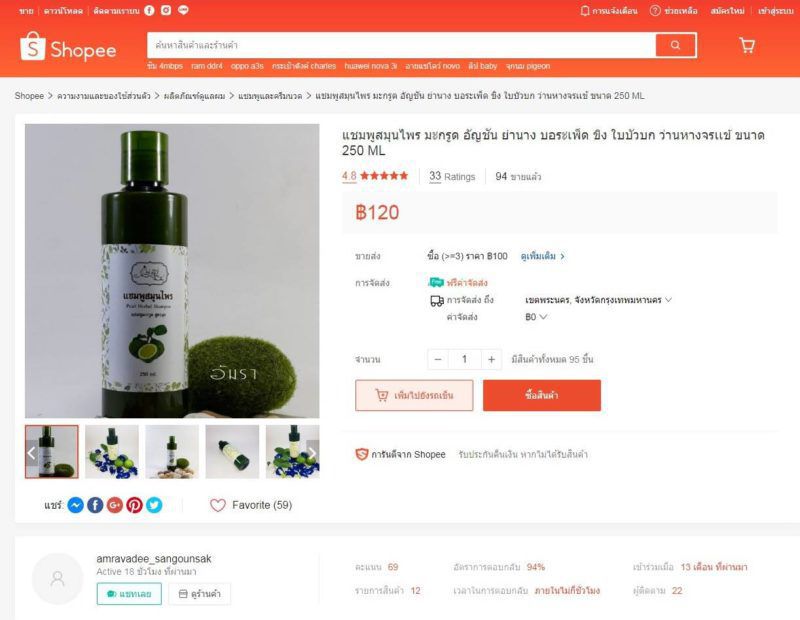This screenshot has width=800, height=620.
Task: Share product on Facebook icon
Action: 95,505
